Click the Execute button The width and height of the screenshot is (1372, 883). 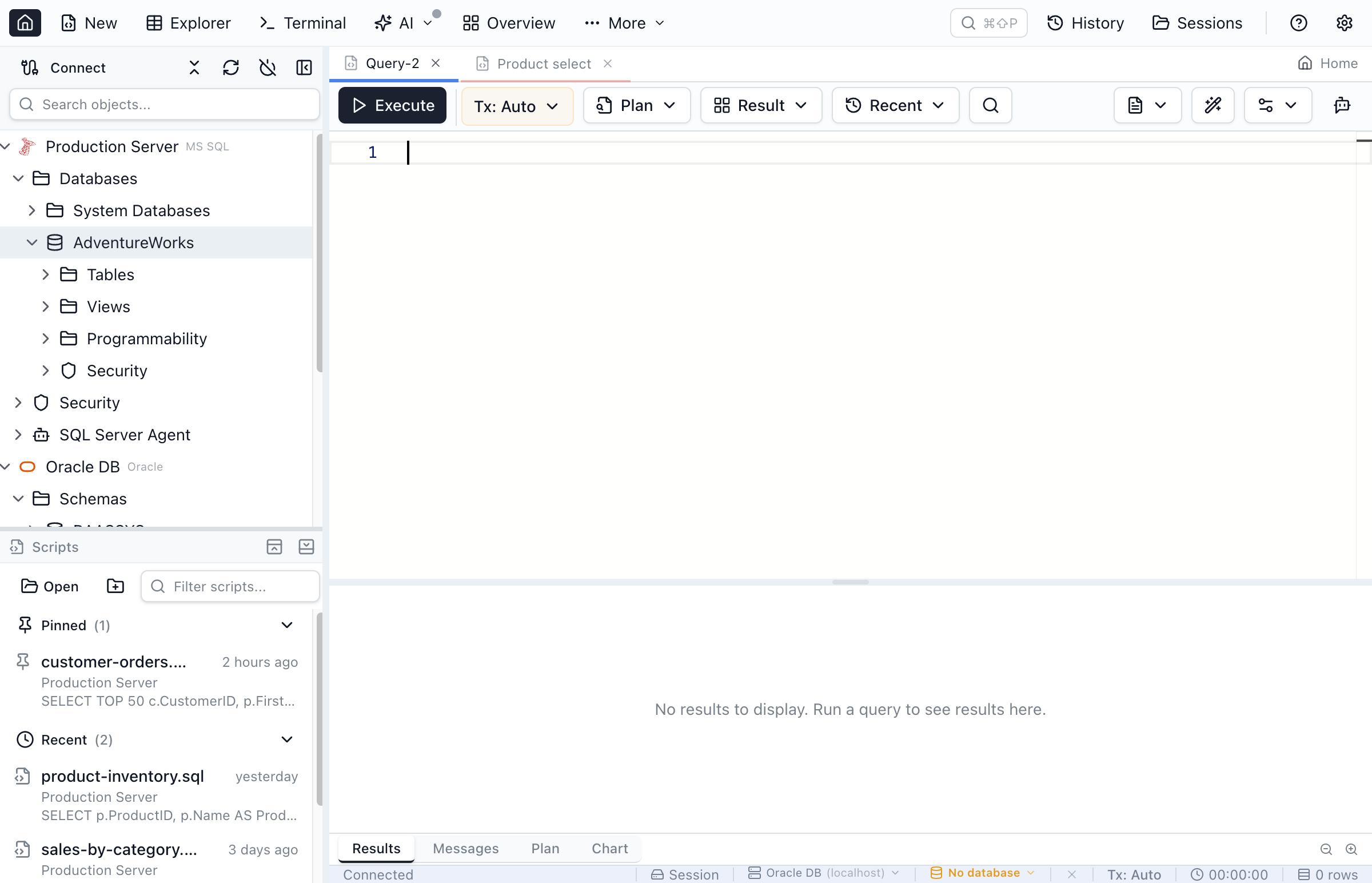[392, 105]
